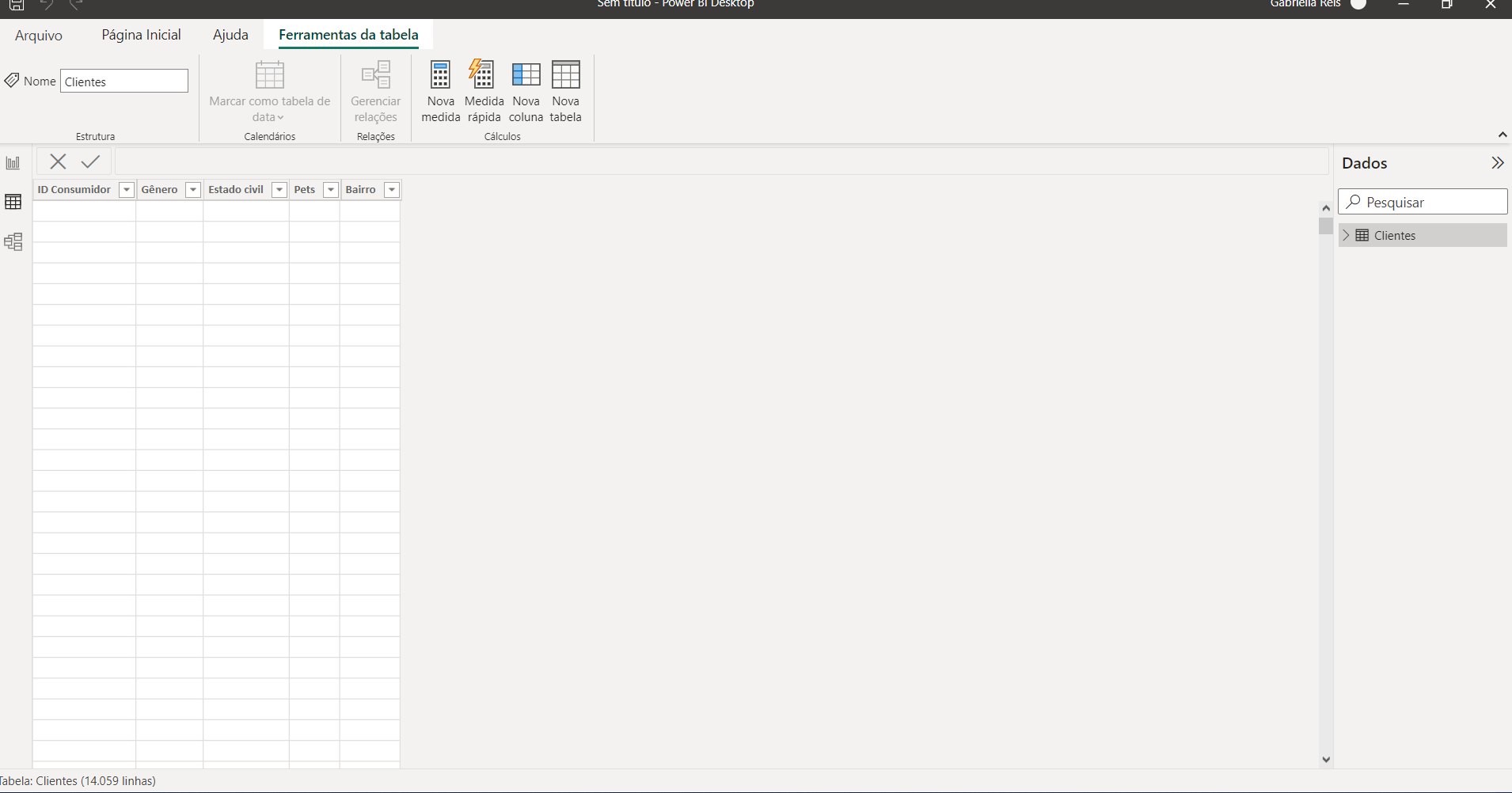Viewport: 1512px width, 793px height.
Task: Click the Nome table name field
Action: coord(124,82)
